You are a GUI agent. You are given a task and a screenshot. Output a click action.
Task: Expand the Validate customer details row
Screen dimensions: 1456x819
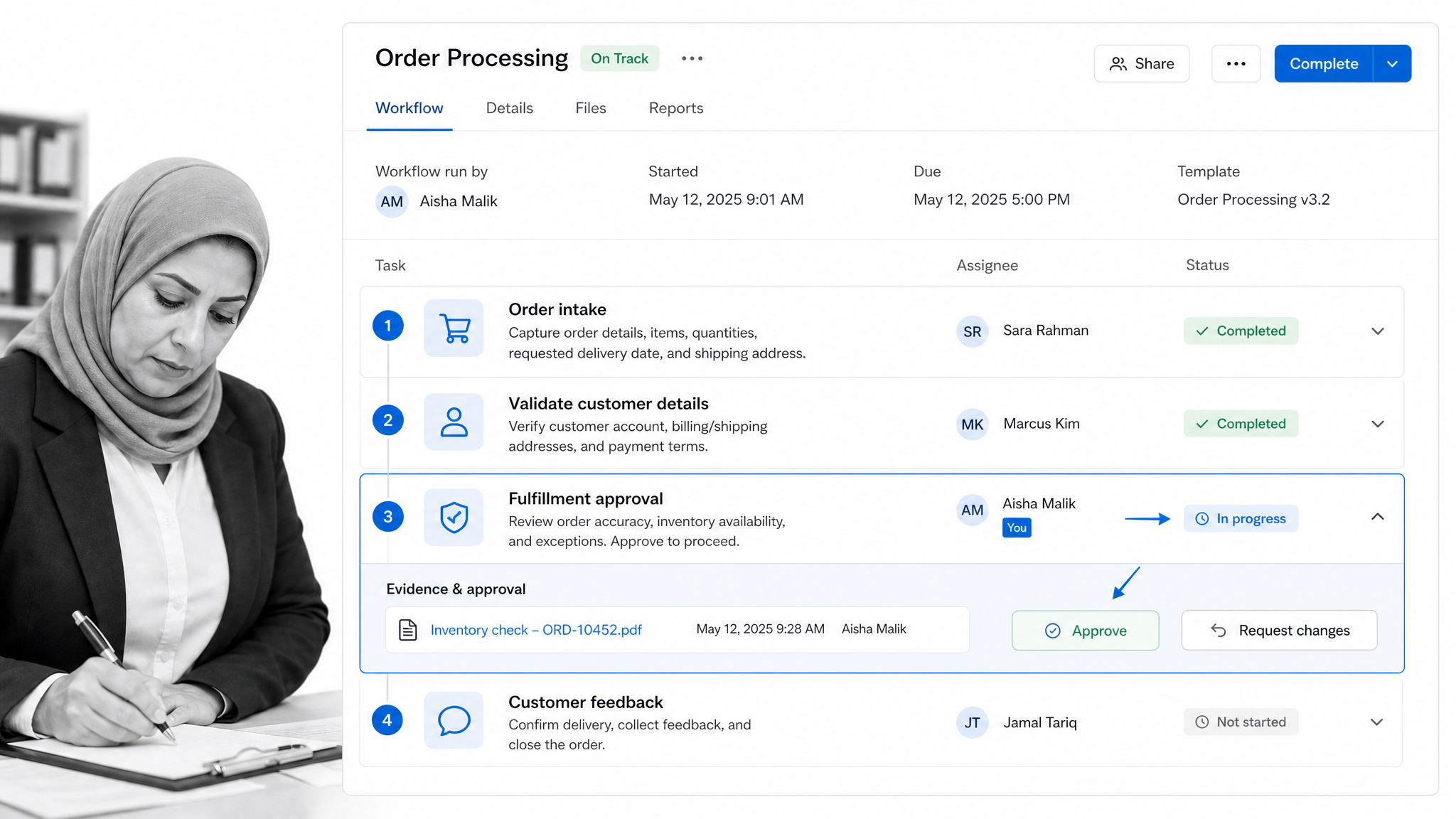[x=1378, y=424]
